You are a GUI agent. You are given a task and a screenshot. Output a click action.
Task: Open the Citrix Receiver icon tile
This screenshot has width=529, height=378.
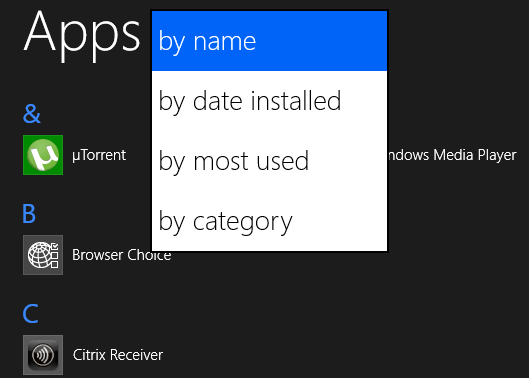43,355
